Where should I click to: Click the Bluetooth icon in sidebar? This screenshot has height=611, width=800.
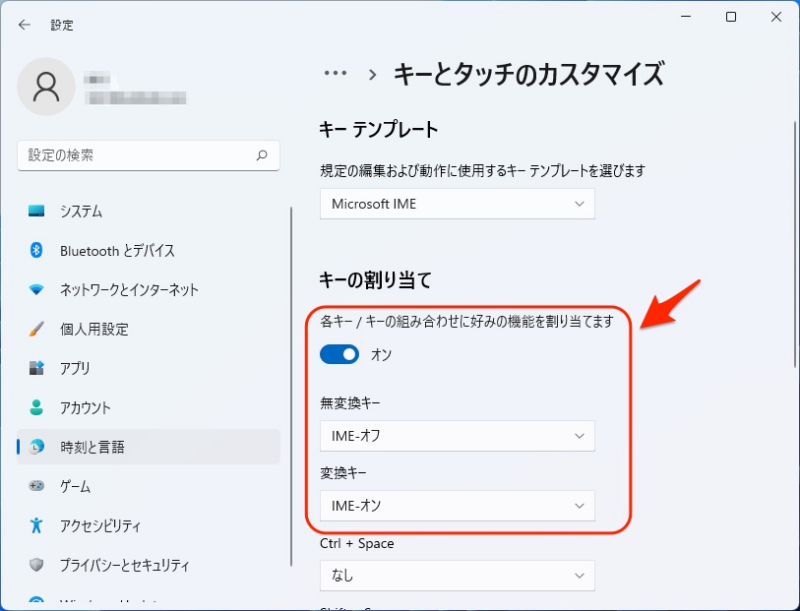tap(36, 250)
